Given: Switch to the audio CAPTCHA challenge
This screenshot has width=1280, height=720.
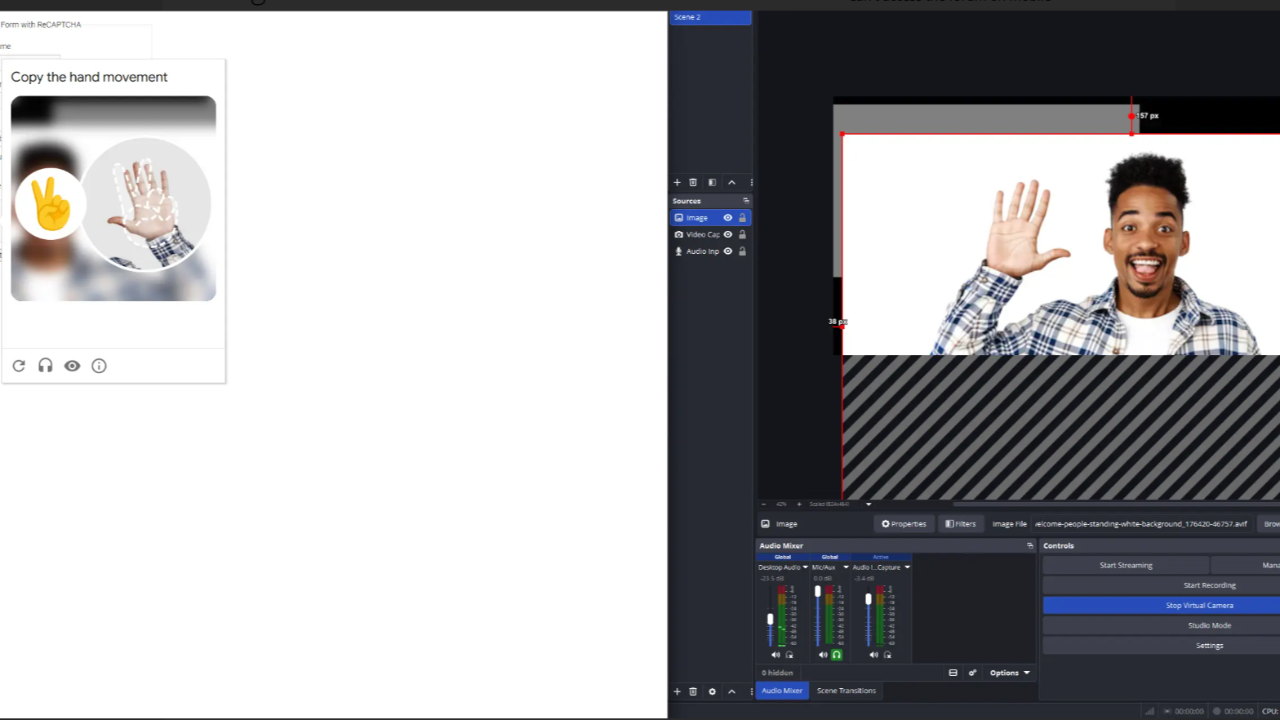Looking at the screenshot, I should point(45,366).
